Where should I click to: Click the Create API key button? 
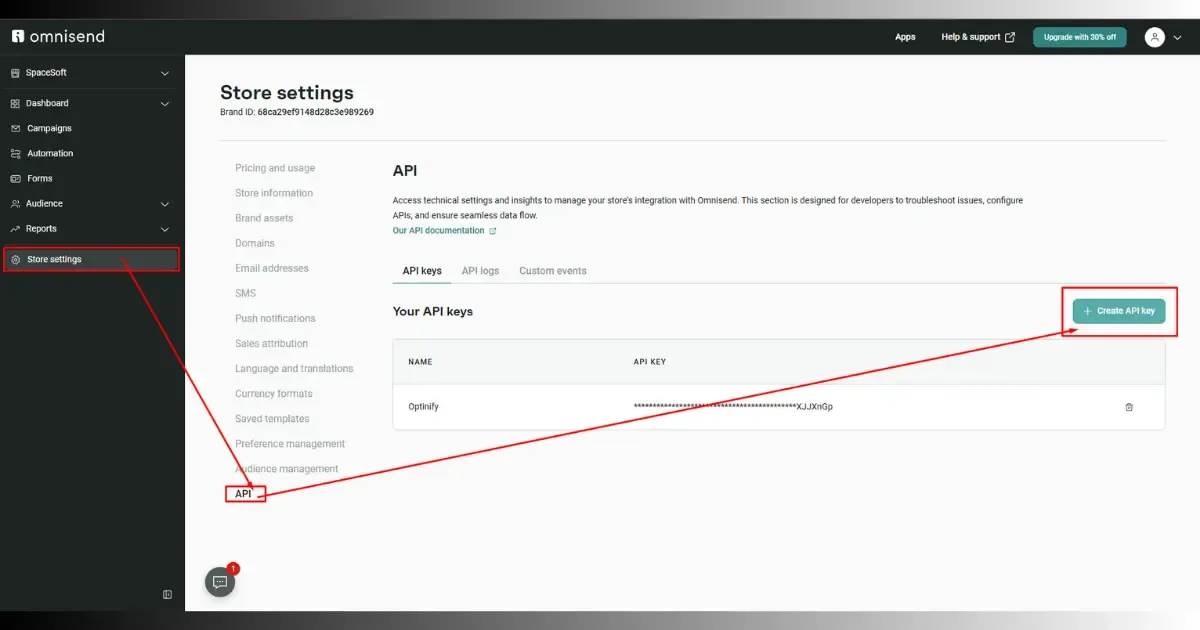[x=1119, y=311]
